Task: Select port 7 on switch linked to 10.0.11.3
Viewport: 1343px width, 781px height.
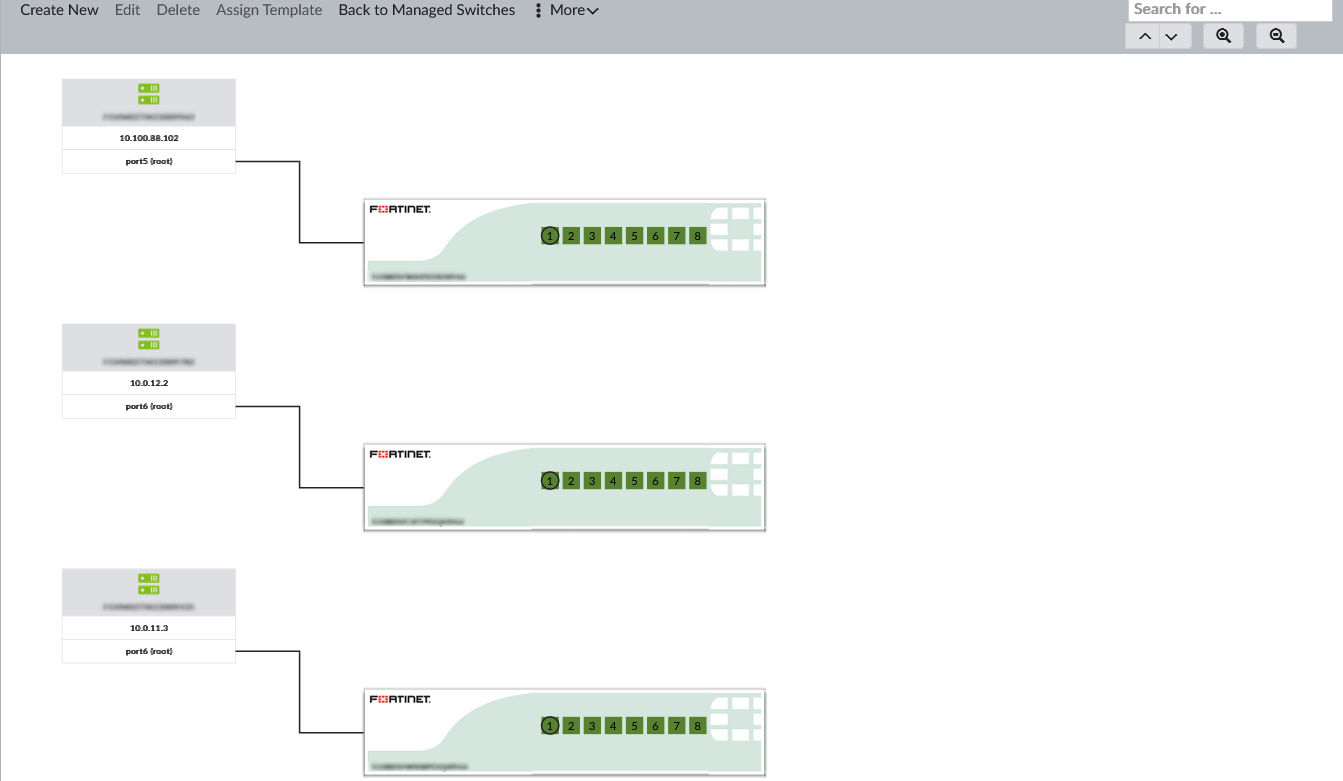Action: (x=676, y=726)
